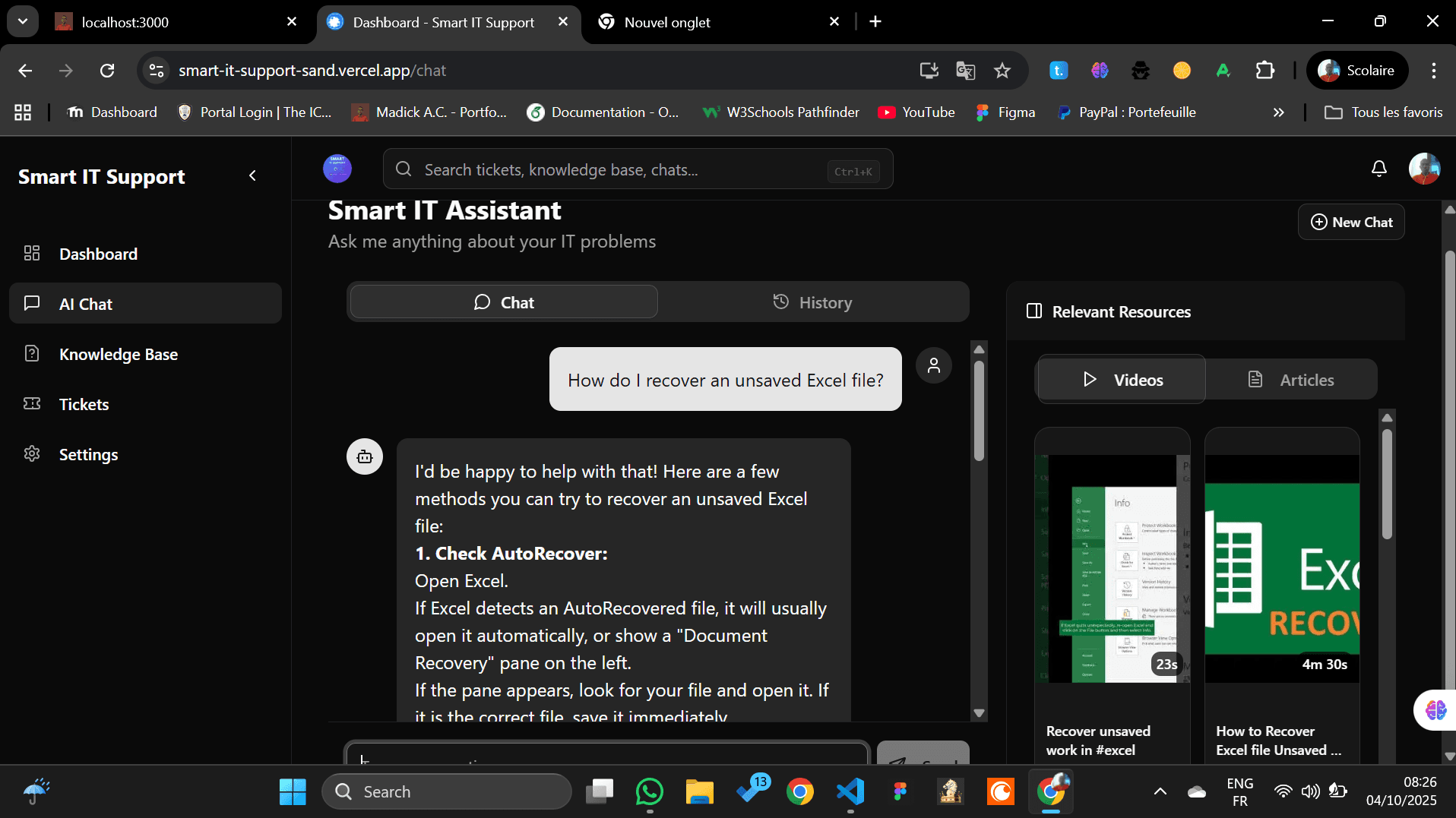Go to the Tickets page
Viewport: 1456px width, 818px height.
(145, 404)
